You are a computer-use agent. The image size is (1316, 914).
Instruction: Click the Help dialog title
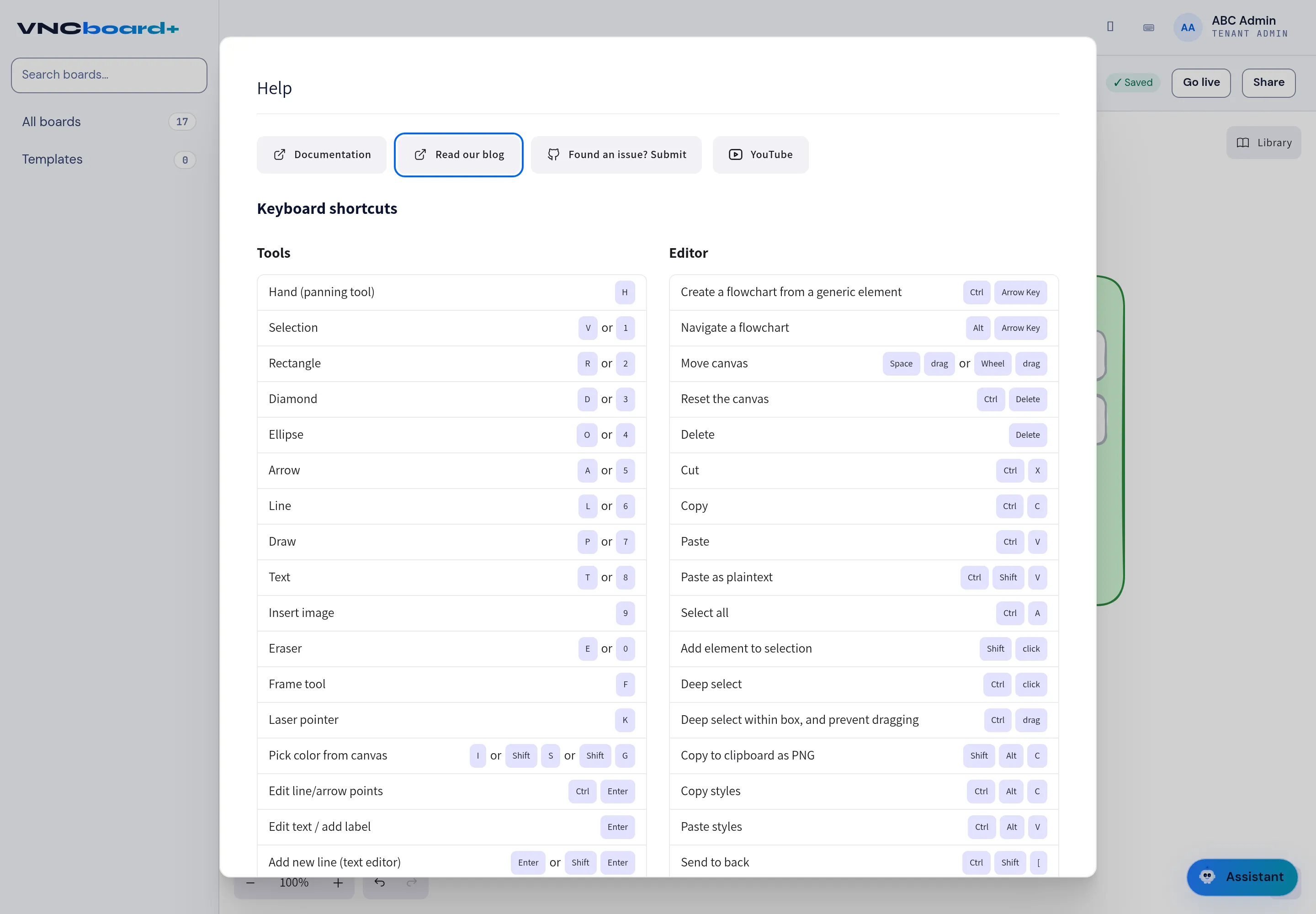pyautogui.click(x=274, y=88)
